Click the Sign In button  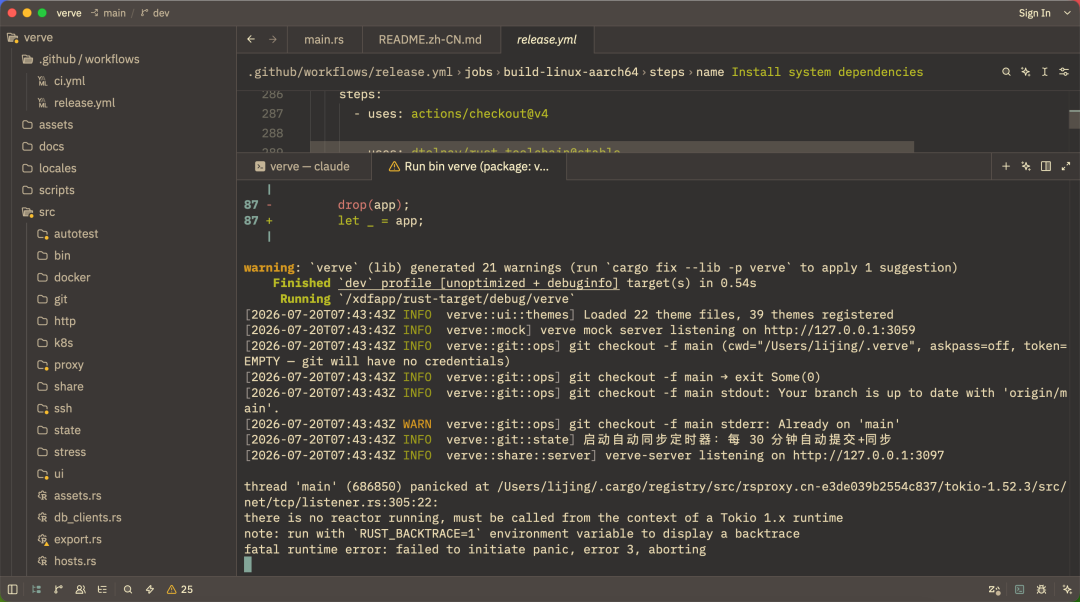pyautogui.click(x=1035, y=13)
